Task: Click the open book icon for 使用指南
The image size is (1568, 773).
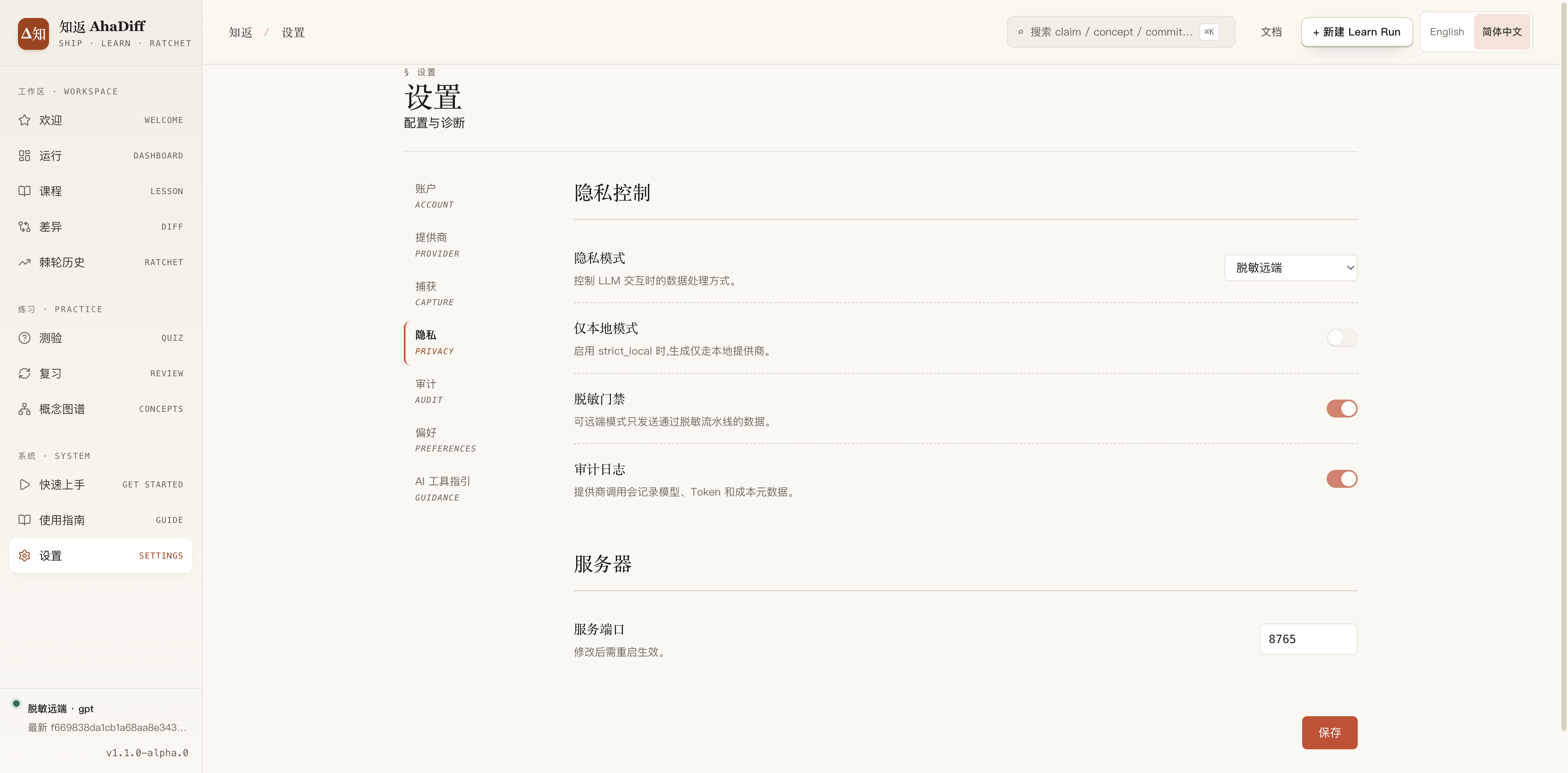Action: (x=24, y=520)
